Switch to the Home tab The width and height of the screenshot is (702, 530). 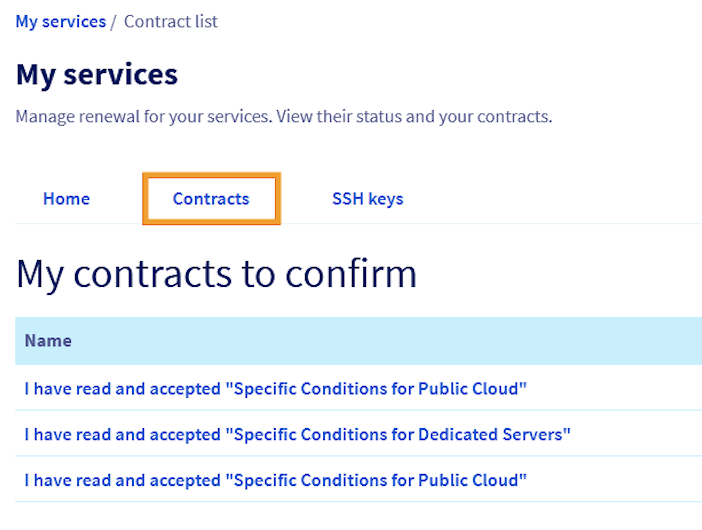pyautogui.click(x=66, y=198)
